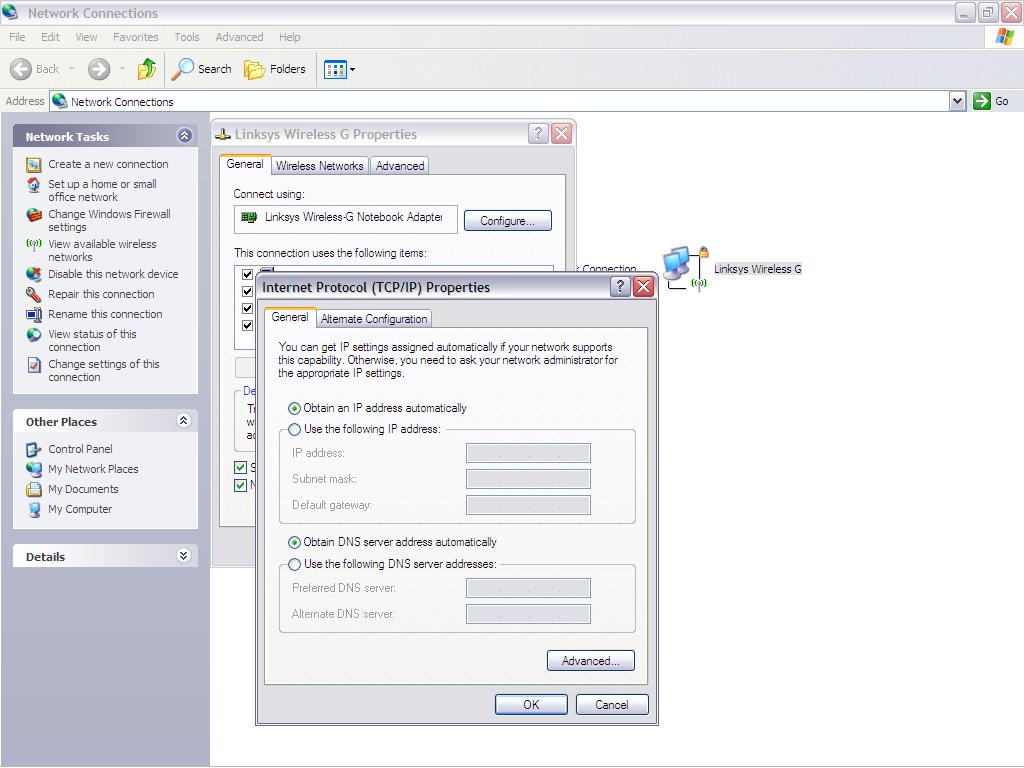The image size is (1024, 768).
Task: Open the Favorites menu
Action: [x=135, y=37]
